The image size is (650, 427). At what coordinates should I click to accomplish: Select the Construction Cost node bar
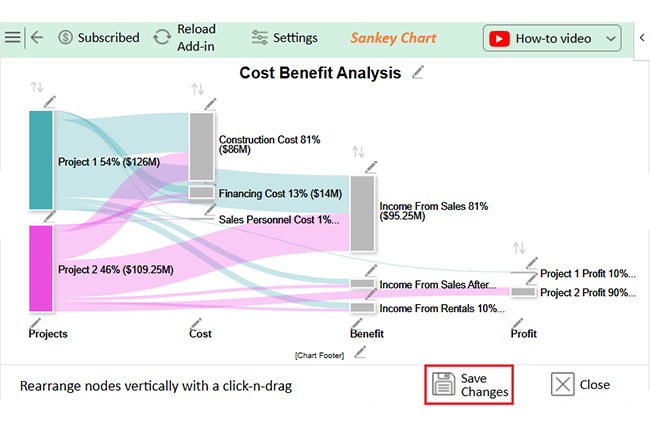[x=201, y=146]
